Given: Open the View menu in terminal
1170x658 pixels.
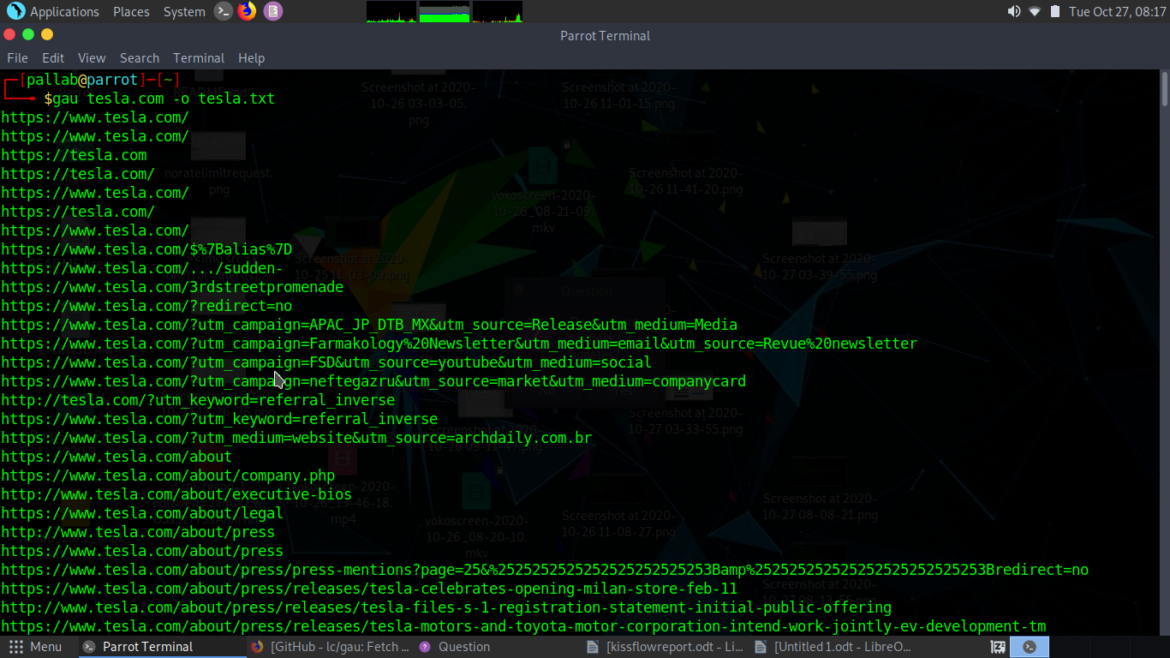Looking at the screenshot, I should tap(91, 58).
